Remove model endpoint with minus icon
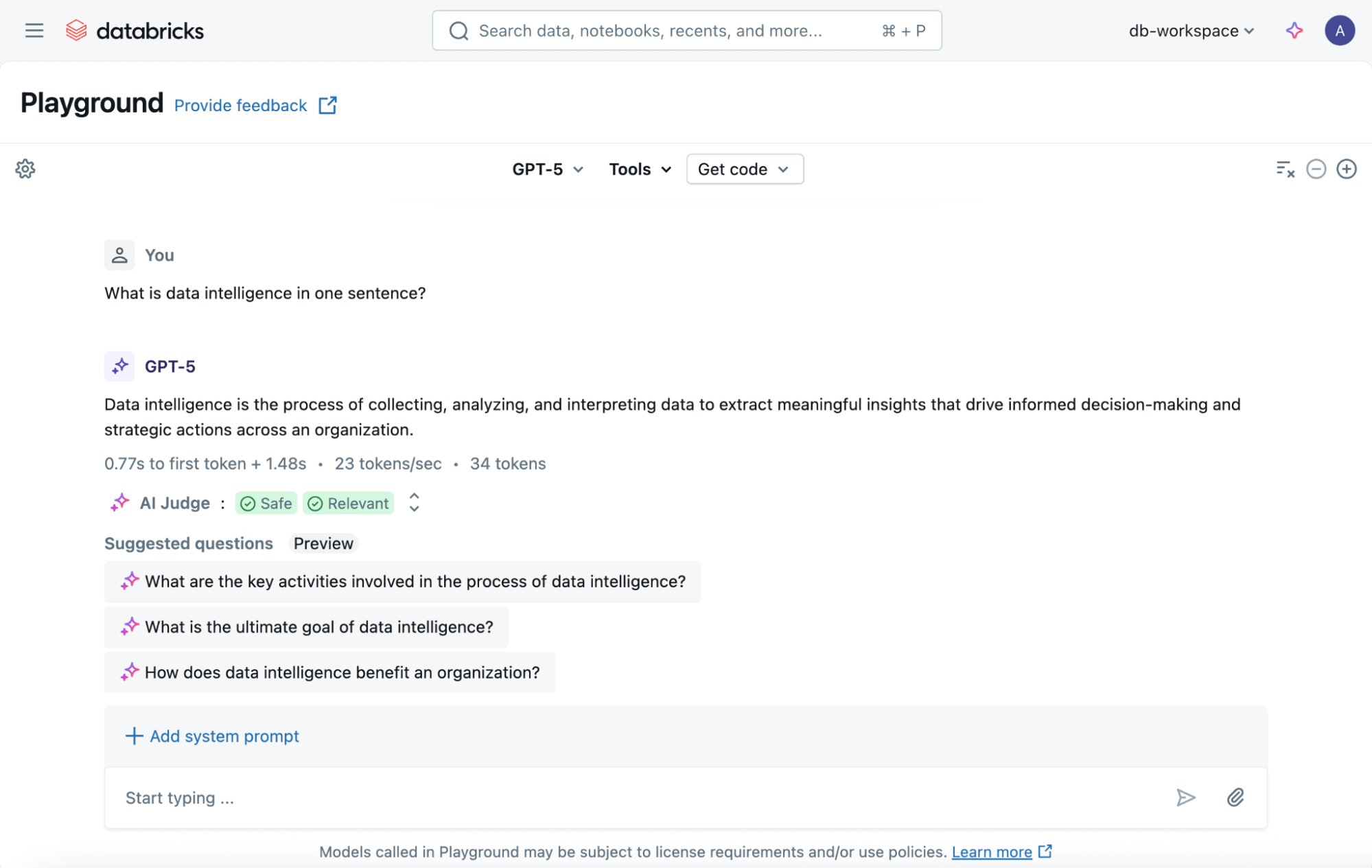 coord(1316,169)
